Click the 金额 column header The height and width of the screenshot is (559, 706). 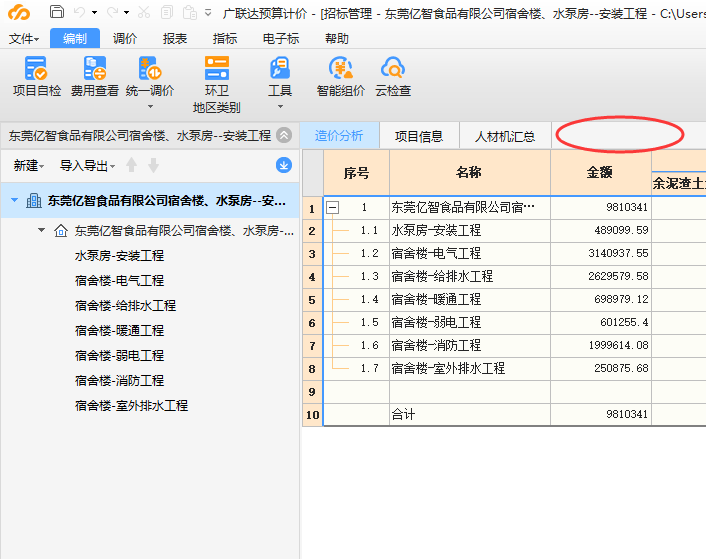click(x=600, y=173)
